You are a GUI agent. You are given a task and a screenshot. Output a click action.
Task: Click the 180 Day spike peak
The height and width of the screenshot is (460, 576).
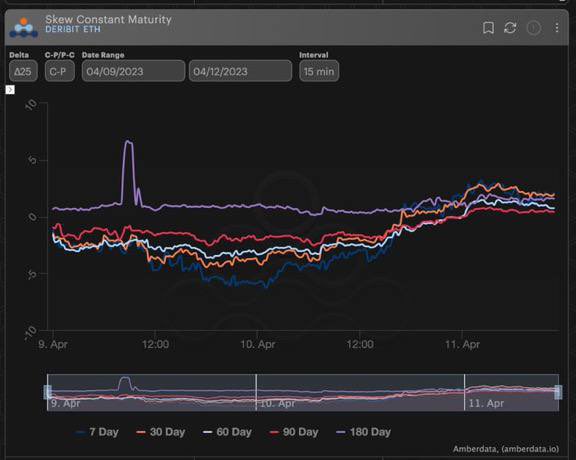(x=128, y=141)
